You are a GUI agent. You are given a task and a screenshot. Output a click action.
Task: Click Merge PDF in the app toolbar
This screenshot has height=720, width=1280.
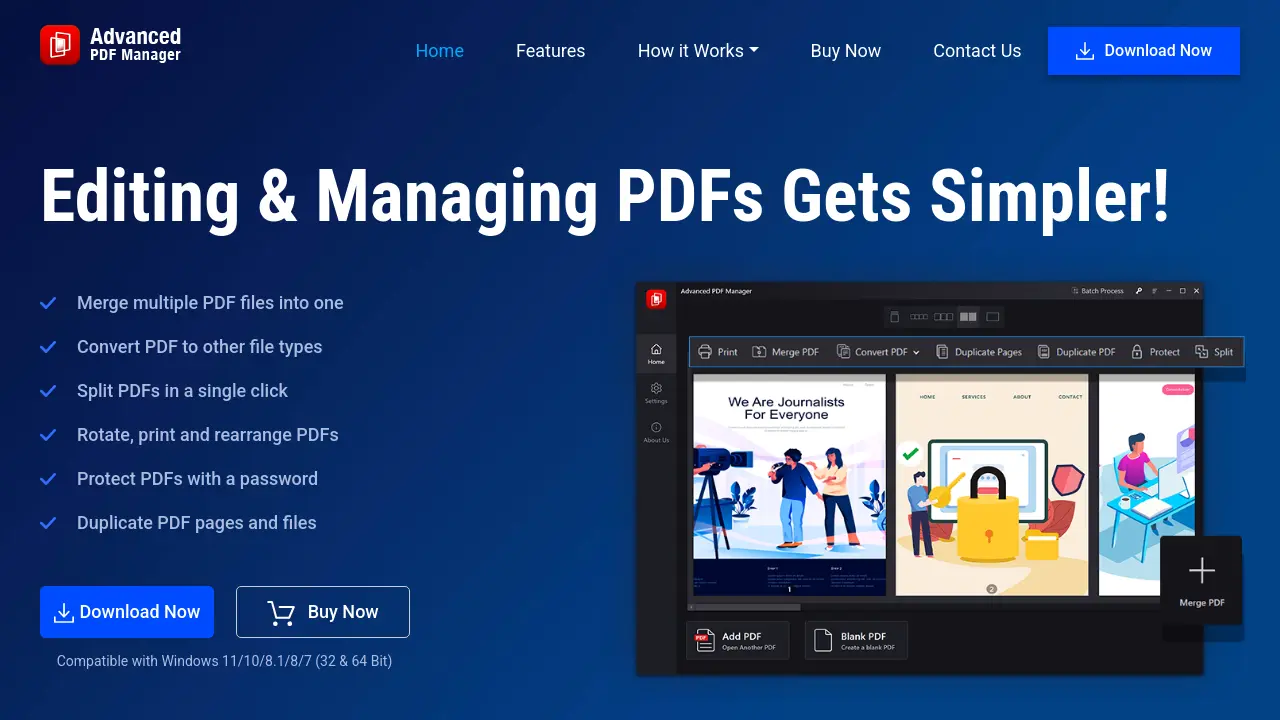click(x=785, y=352)
